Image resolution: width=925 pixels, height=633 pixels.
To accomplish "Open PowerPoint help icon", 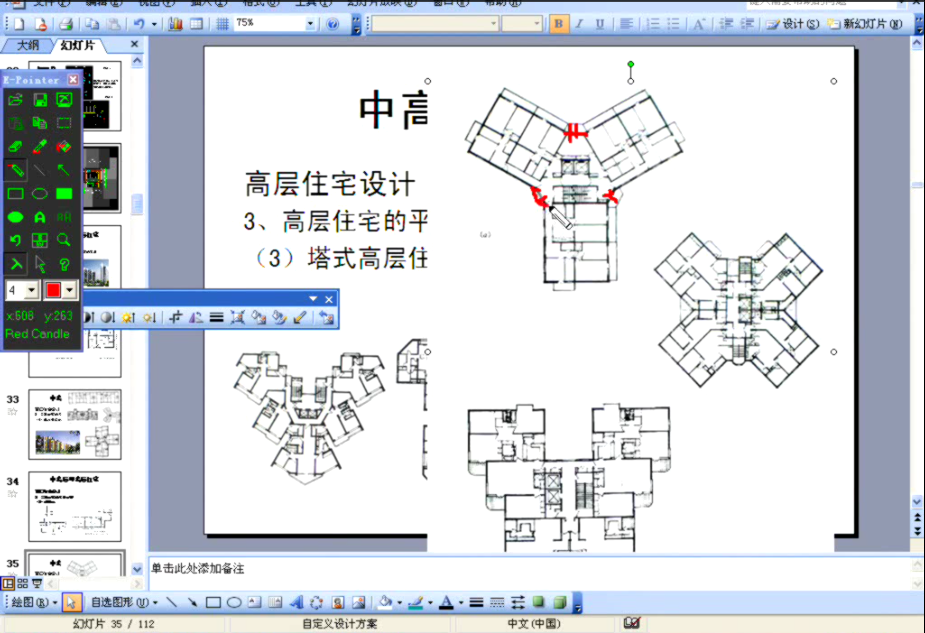I will click(x=333, y=24).
